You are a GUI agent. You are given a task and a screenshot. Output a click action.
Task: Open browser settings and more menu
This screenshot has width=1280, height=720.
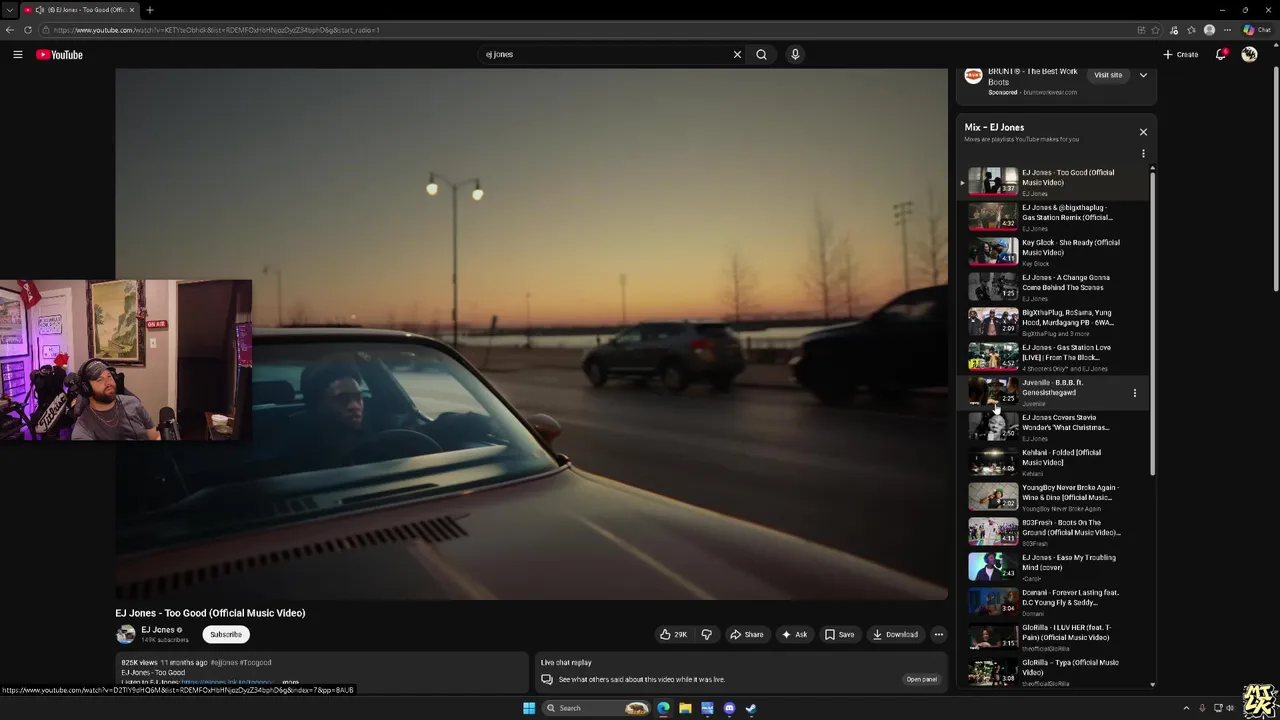point(1226,30)
